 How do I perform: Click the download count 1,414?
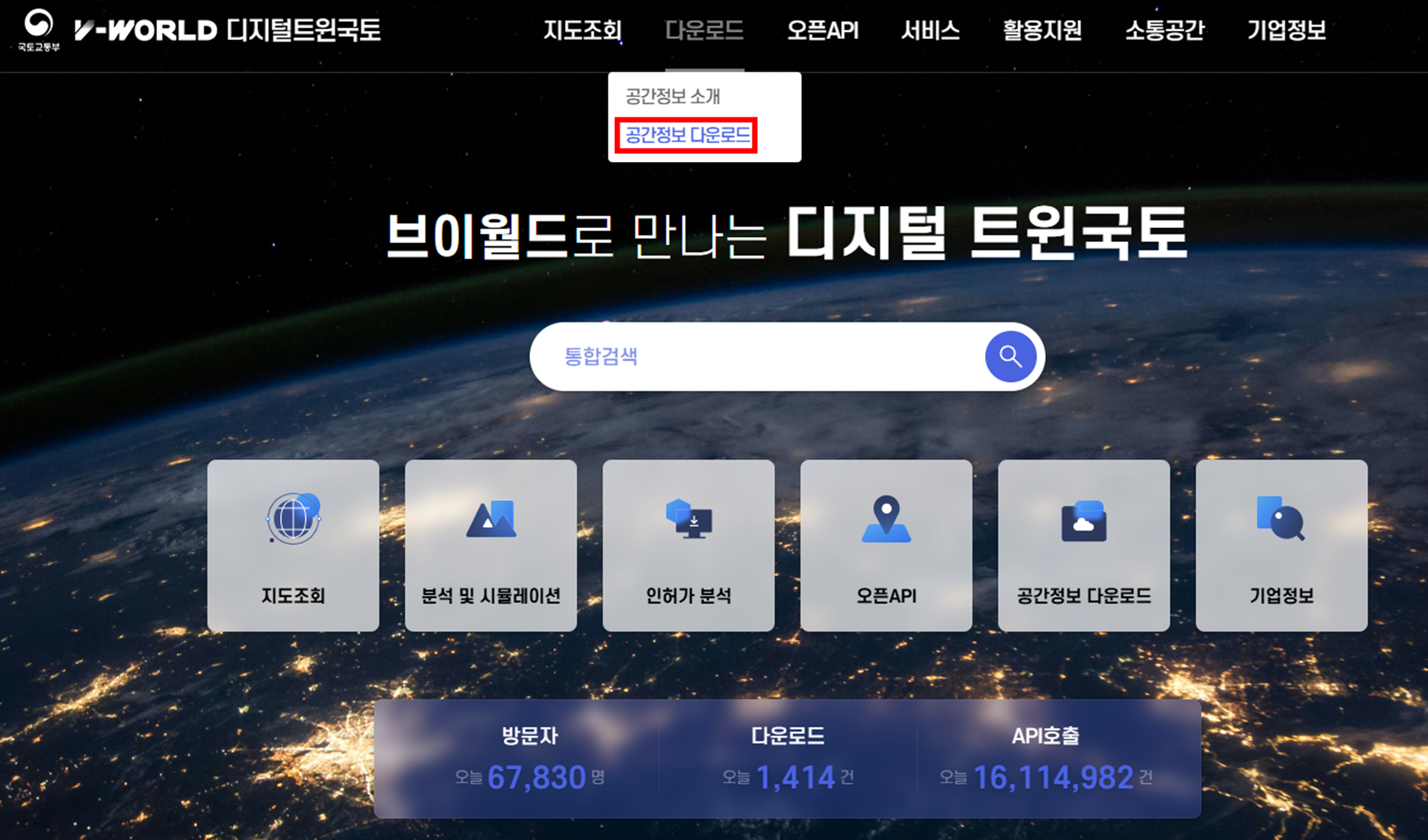click(795, 777)
